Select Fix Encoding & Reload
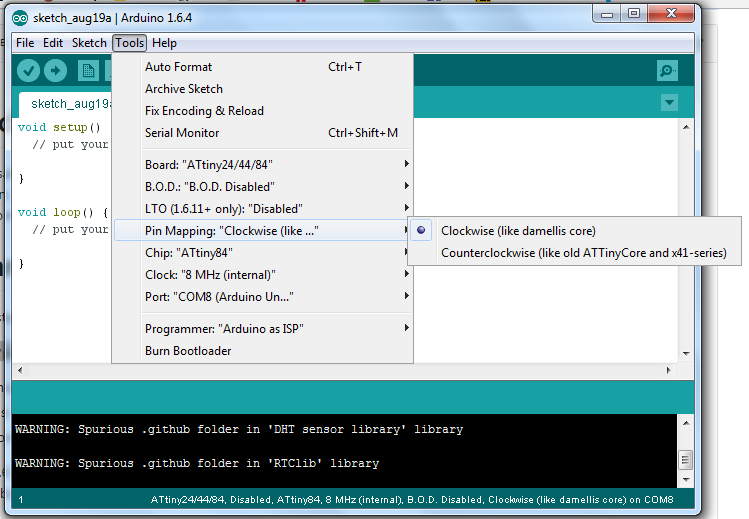Image resolution: width=749 pixels, height=519 pixels. pyautogui.click(x=263, y=111)
